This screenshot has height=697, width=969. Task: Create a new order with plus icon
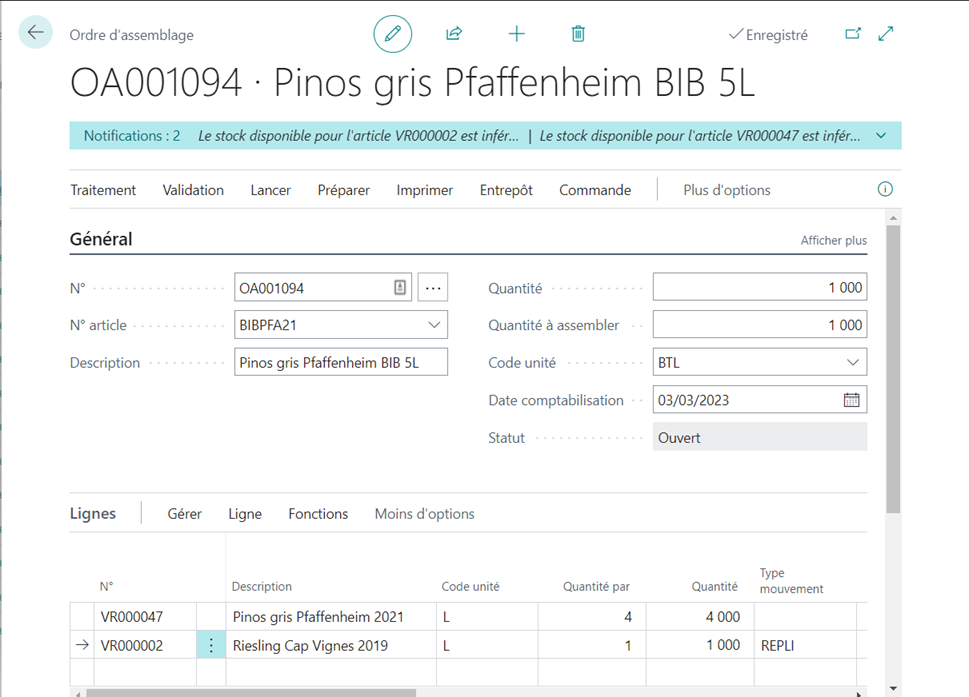point(517,33)
